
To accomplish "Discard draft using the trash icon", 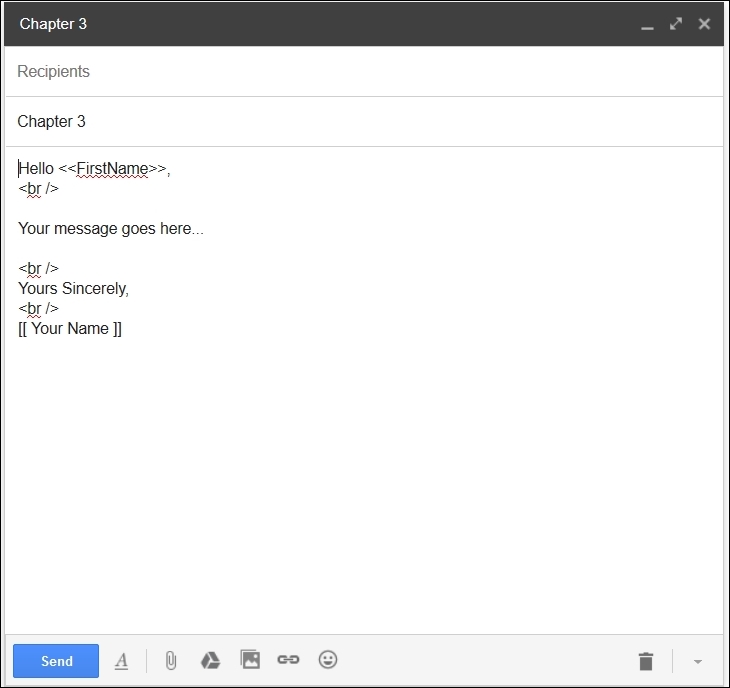I will [646, 661].
